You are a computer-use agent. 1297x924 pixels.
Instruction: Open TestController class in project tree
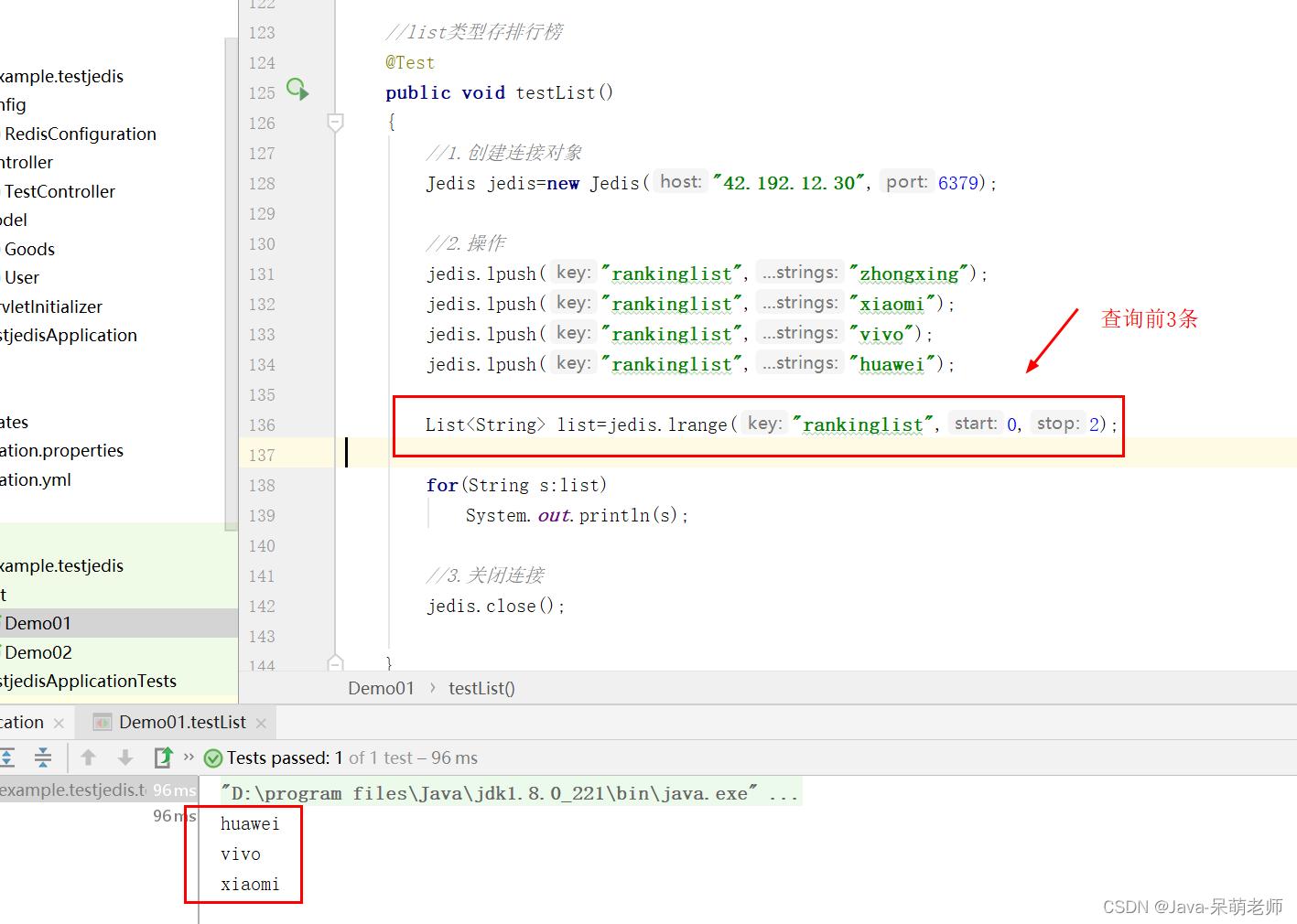pos(60,191)
